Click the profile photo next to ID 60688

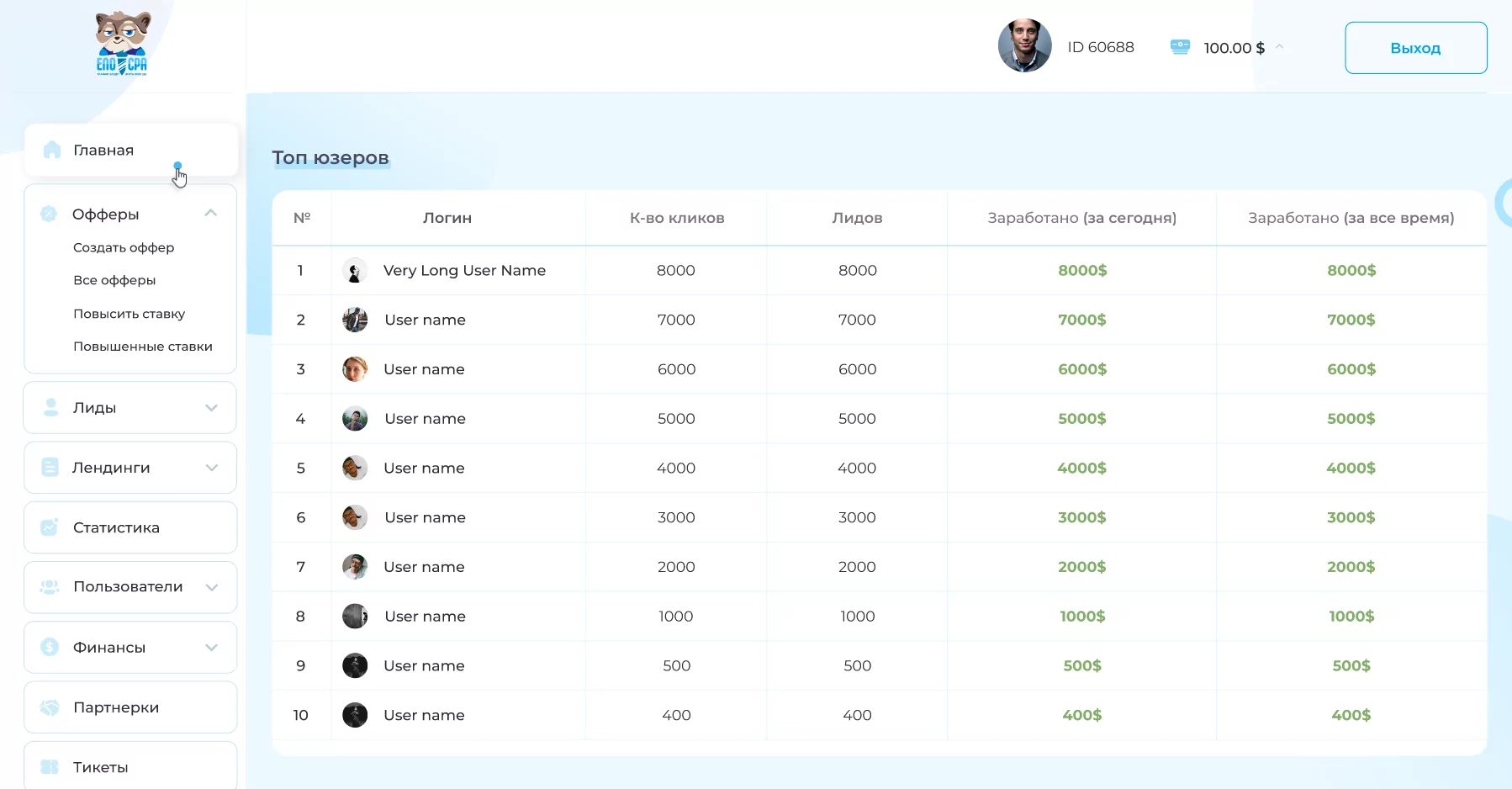[1024, 45]
